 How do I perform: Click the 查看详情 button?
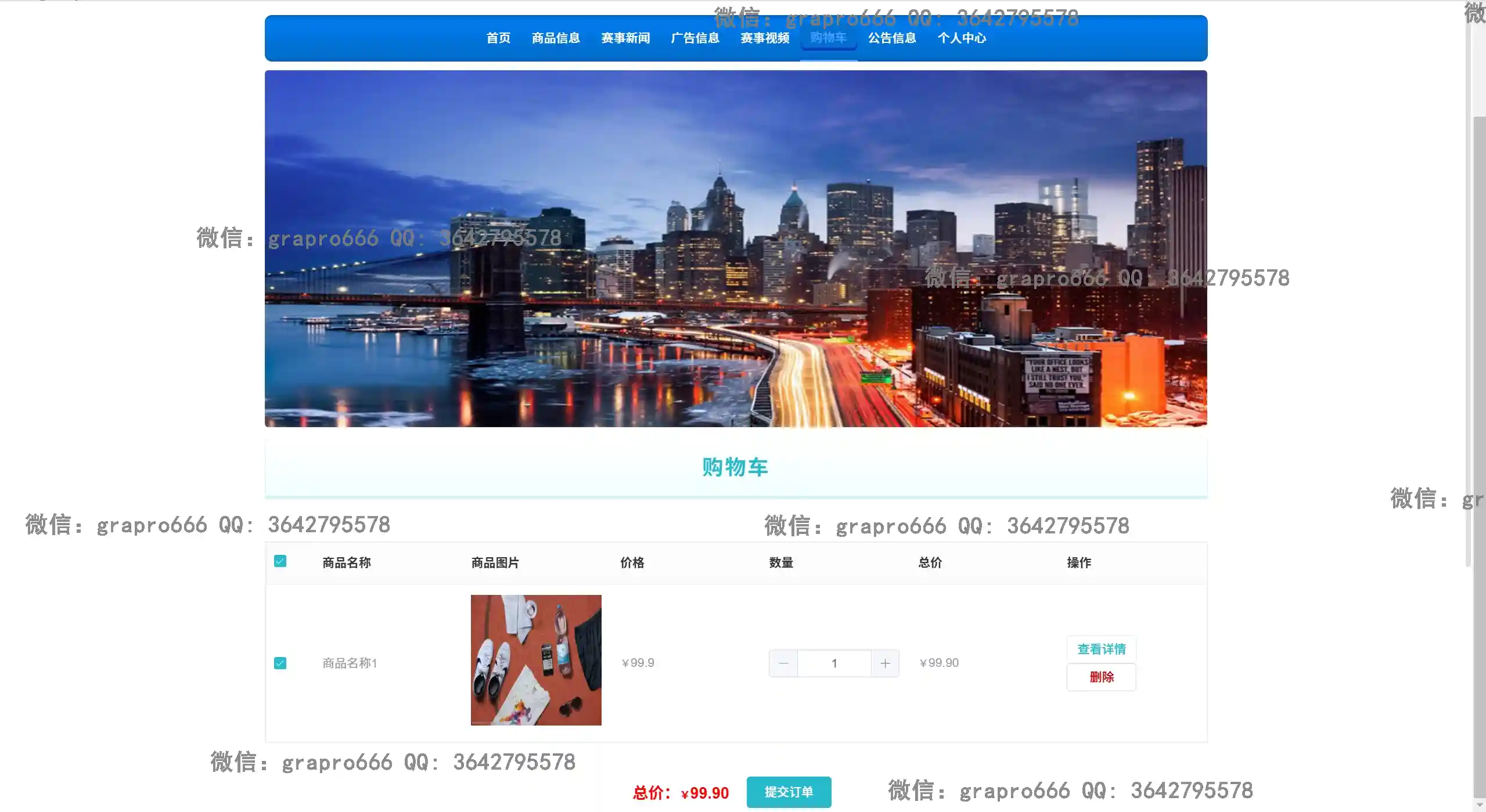pos(1101,649)
